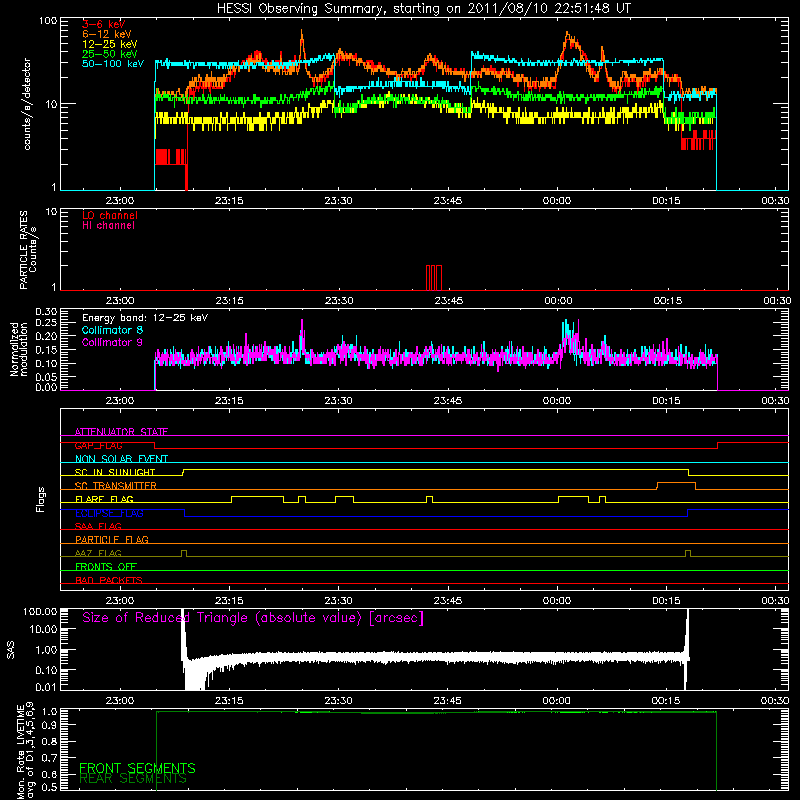Select the ATTENUATOR_STATE flag label
Viewport: 800px width, 800px height.
coord(121,432)
